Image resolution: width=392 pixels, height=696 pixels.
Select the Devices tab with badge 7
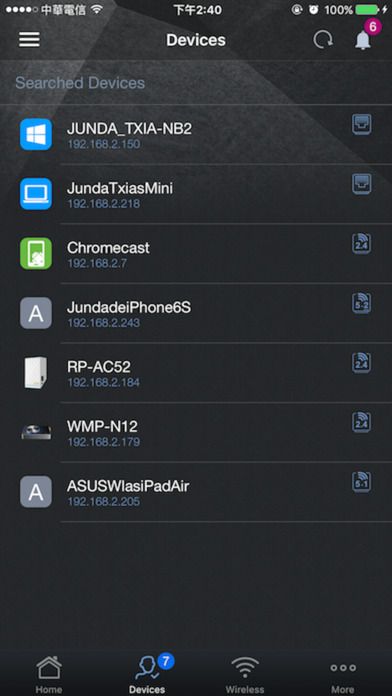[x=147, y=675]
